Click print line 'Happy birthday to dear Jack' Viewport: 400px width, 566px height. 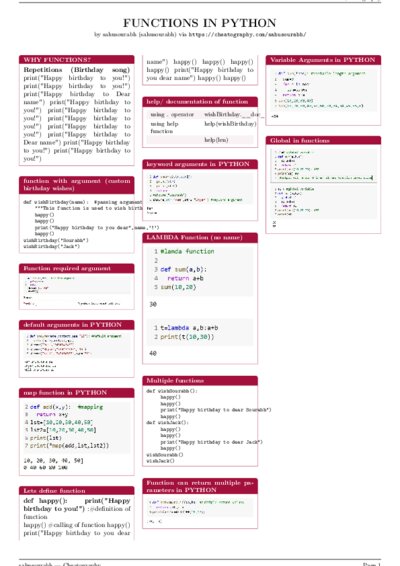212,442
